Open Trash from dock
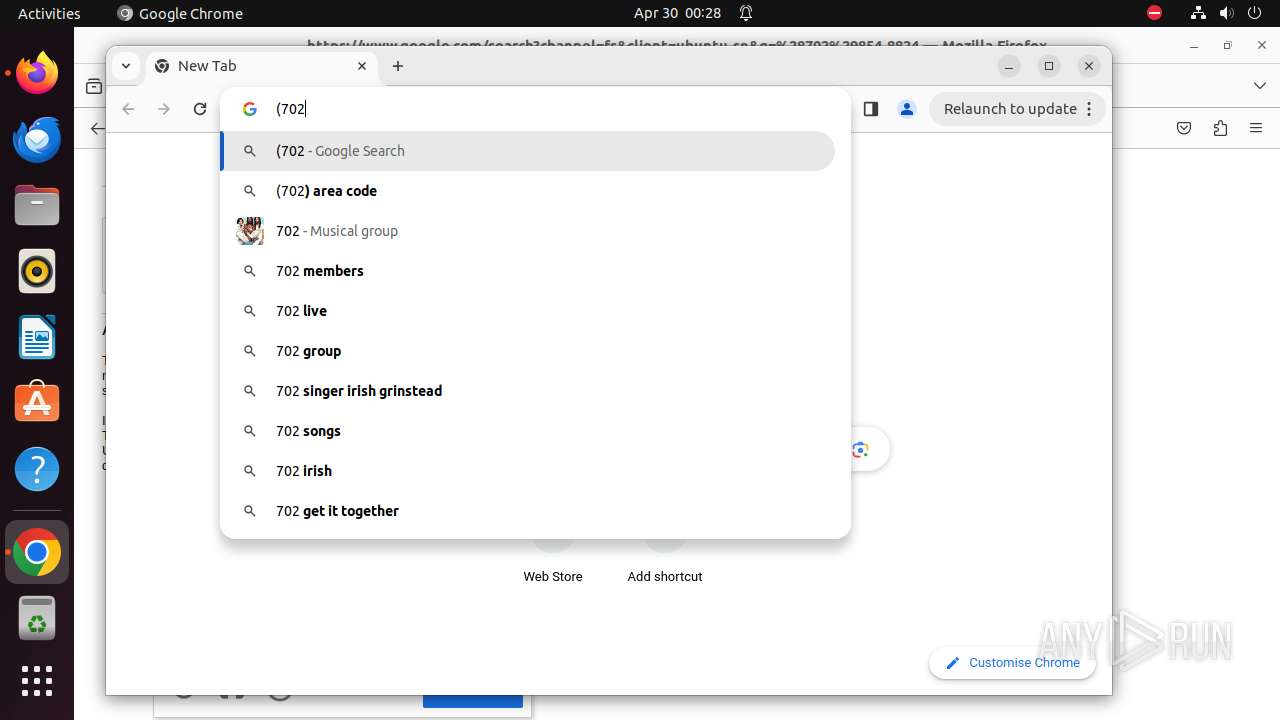Image resolution: width=1280 pixels, height=720 pixels. pyautogui.click(x=37, y=618)
